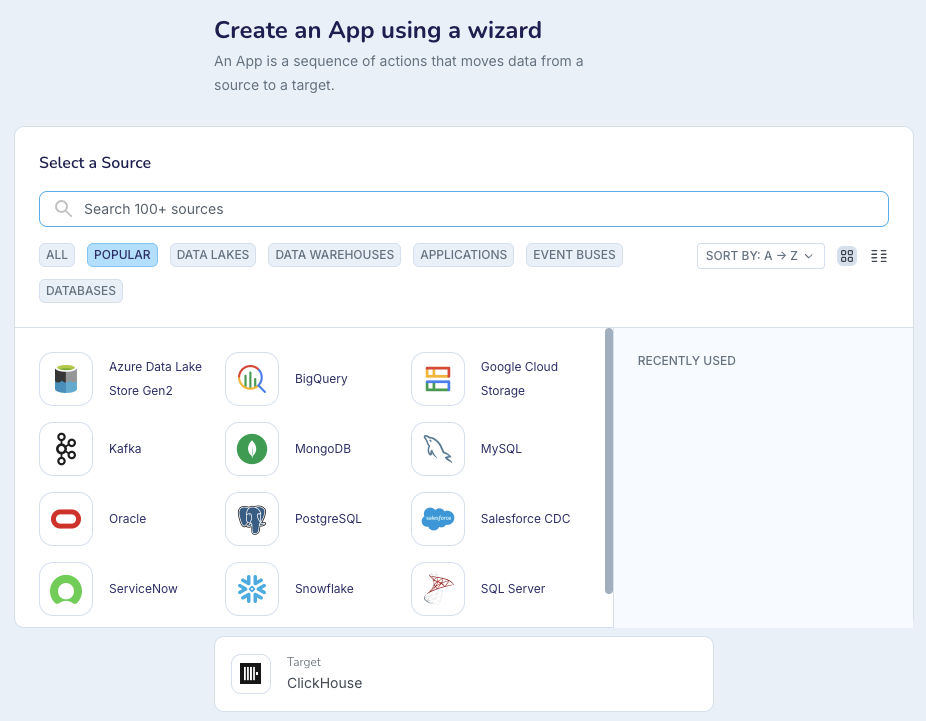Click the BigQuery label

(321, 379)
